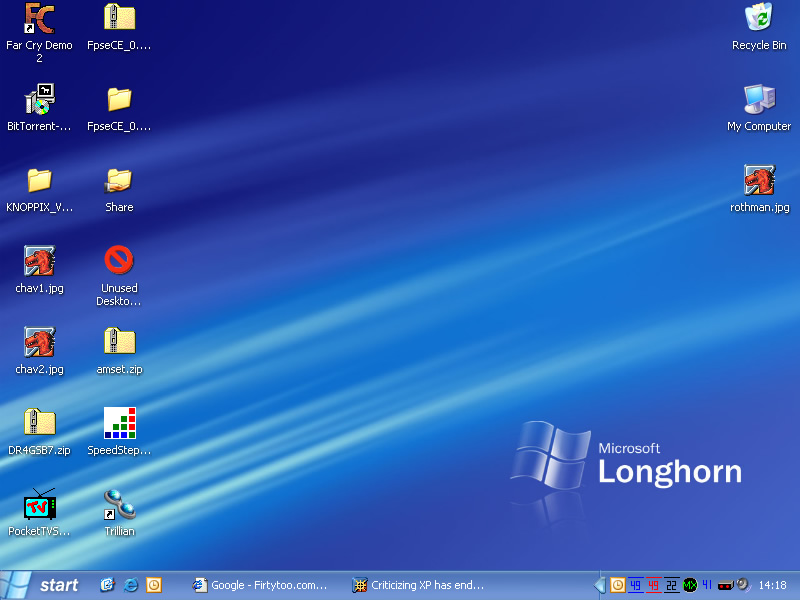800x600 pixels.
Task: Select the KNOPPIX folder on desktop
Action: pos(39,181)
